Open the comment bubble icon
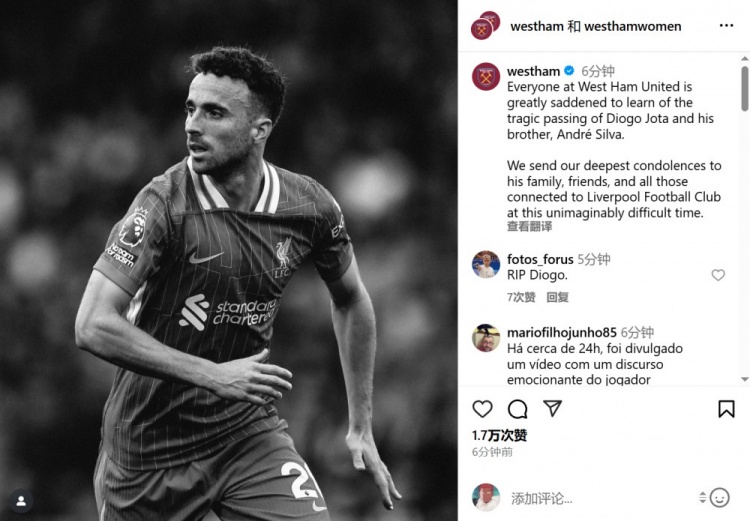Image resolution: width=750 pixels, height=521 pixels. (x=518, y=409)
